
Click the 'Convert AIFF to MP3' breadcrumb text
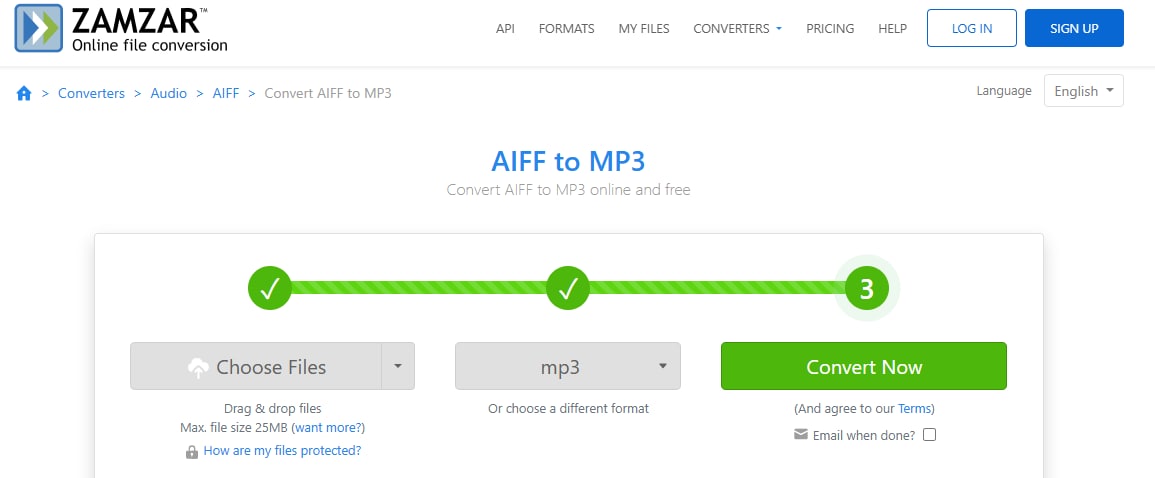coord(328,94)
